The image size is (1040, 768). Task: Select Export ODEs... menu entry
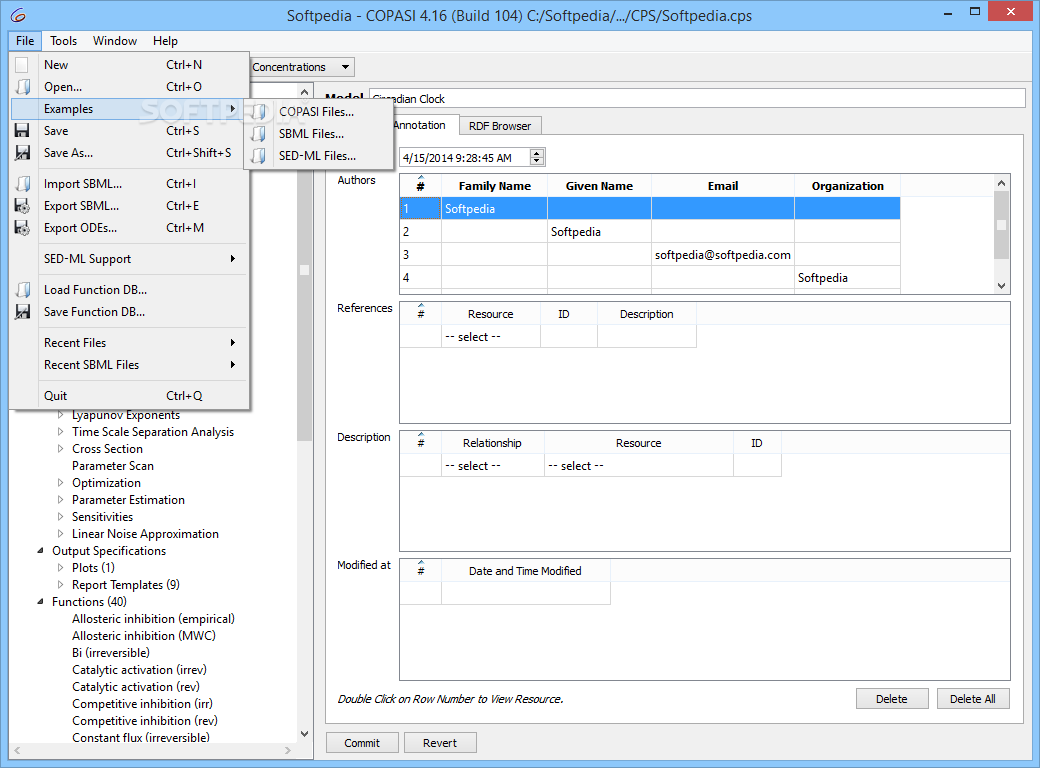pyautogui.click(x=129, y=227)
